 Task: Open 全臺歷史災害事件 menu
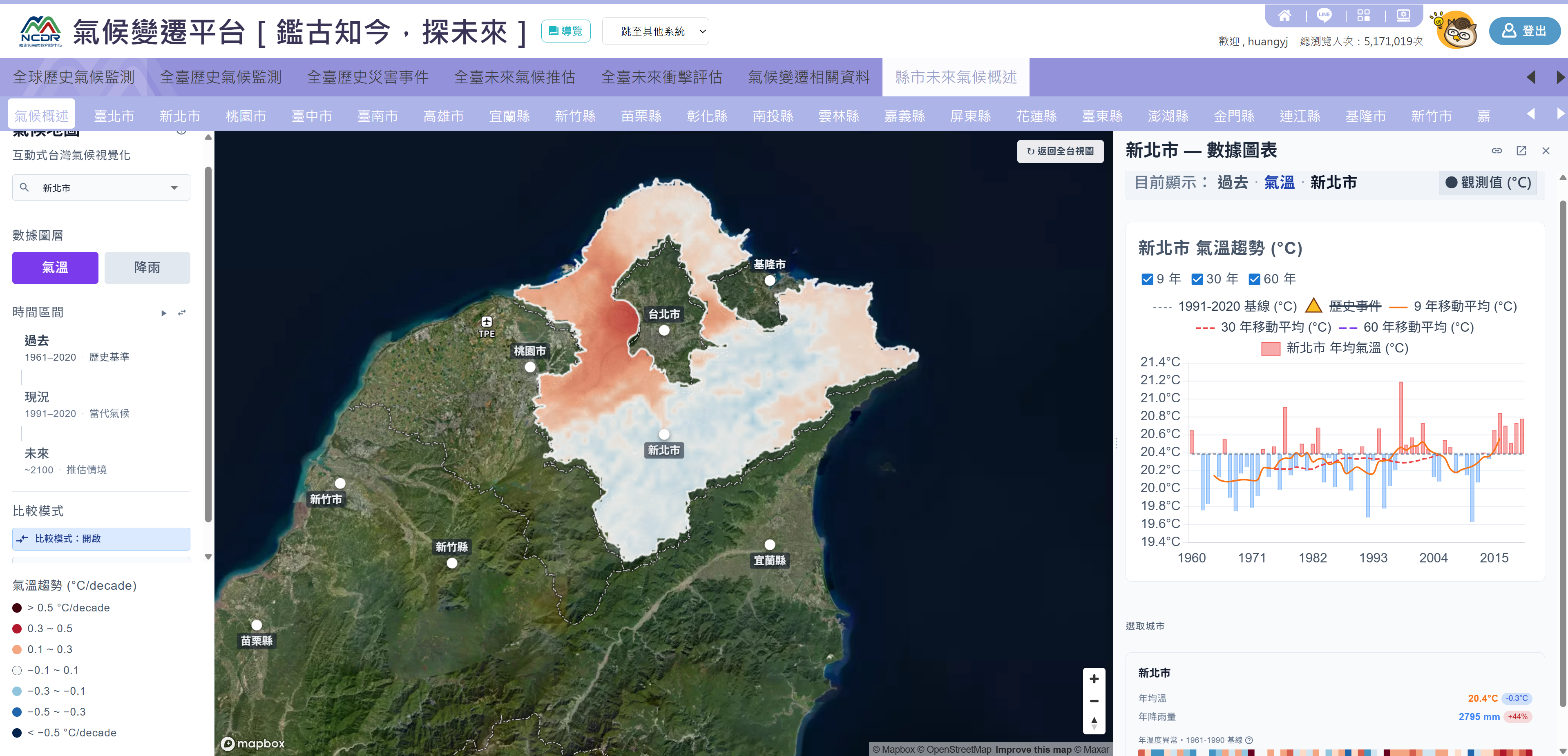pyautogui.click(x=368, y=77)
